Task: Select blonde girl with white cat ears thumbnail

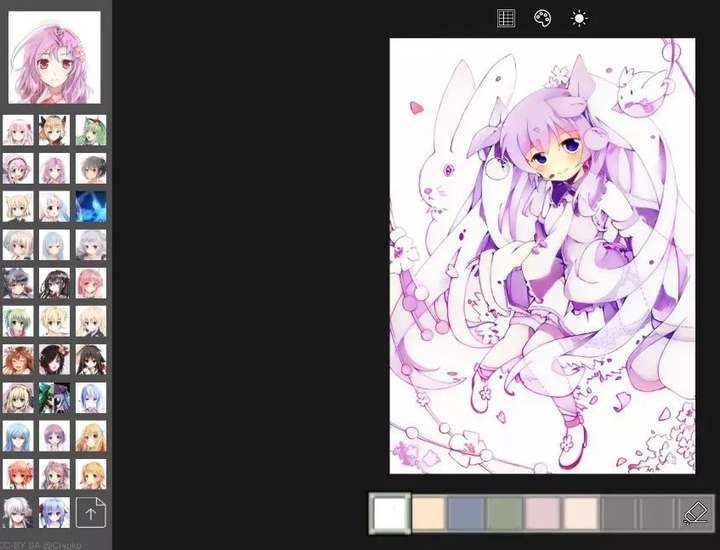Action: pyautogui.click(x=18, y=207)
